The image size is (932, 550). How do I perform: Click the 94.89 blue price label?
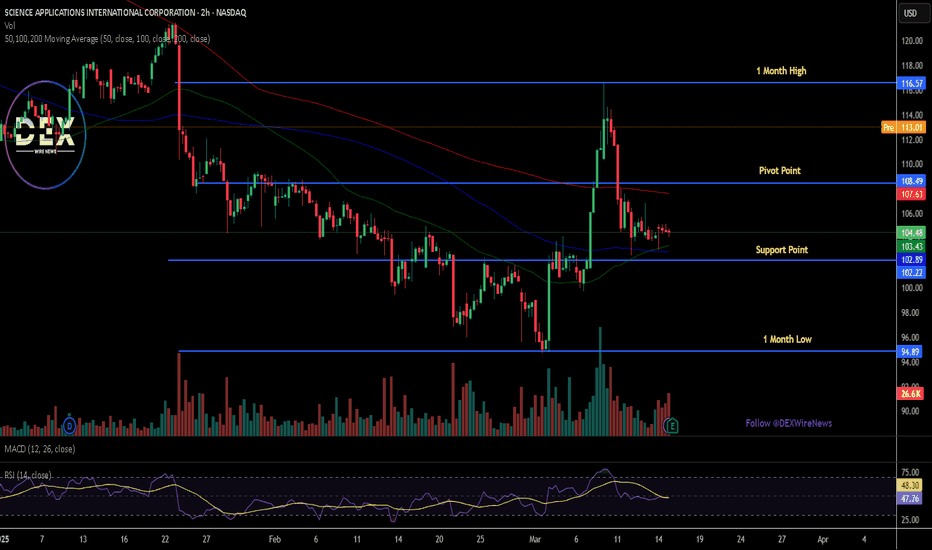tap(910, 352)
